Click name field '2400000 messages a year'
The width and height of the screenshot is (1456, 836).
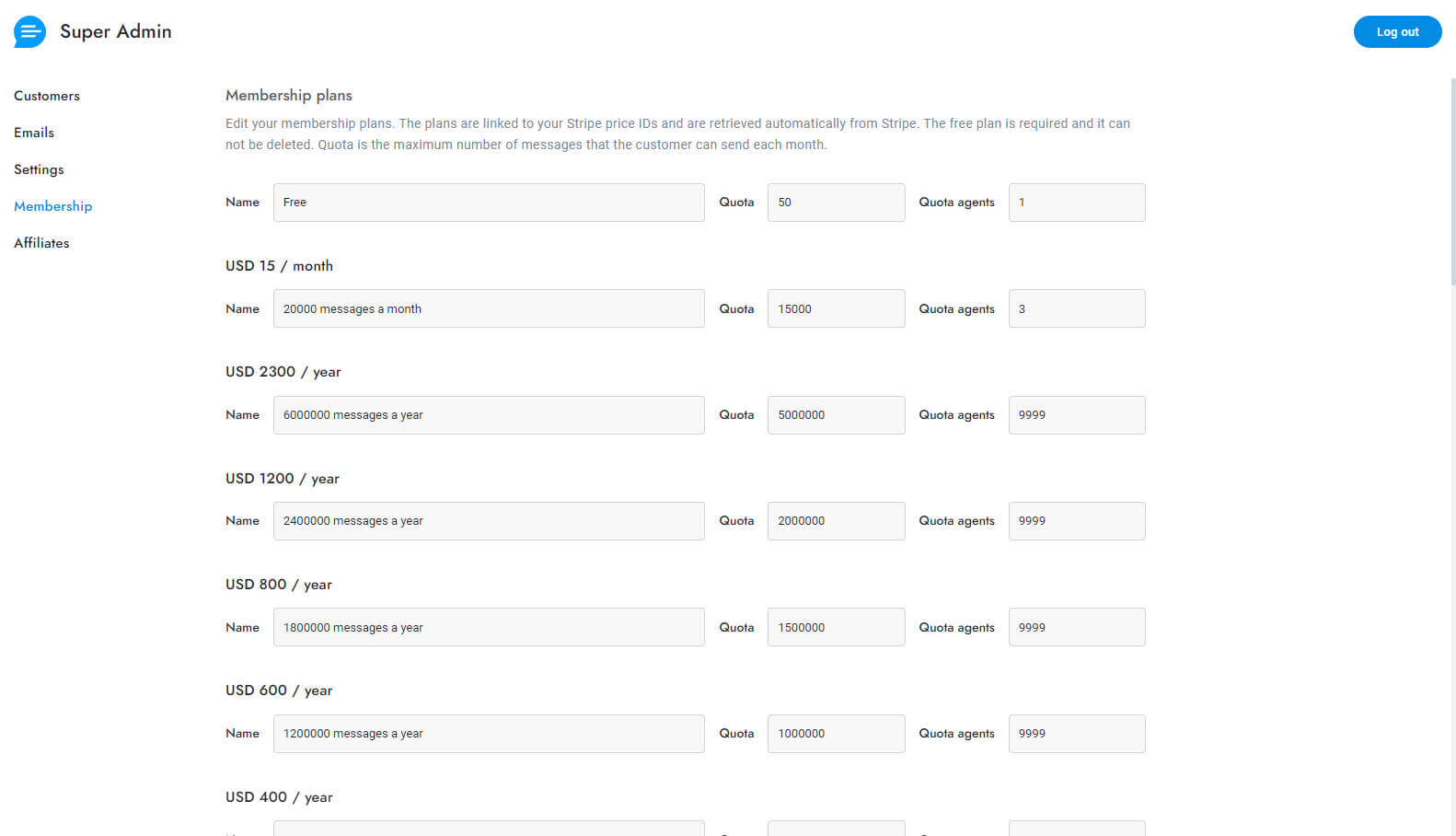[x=488, y=521]
